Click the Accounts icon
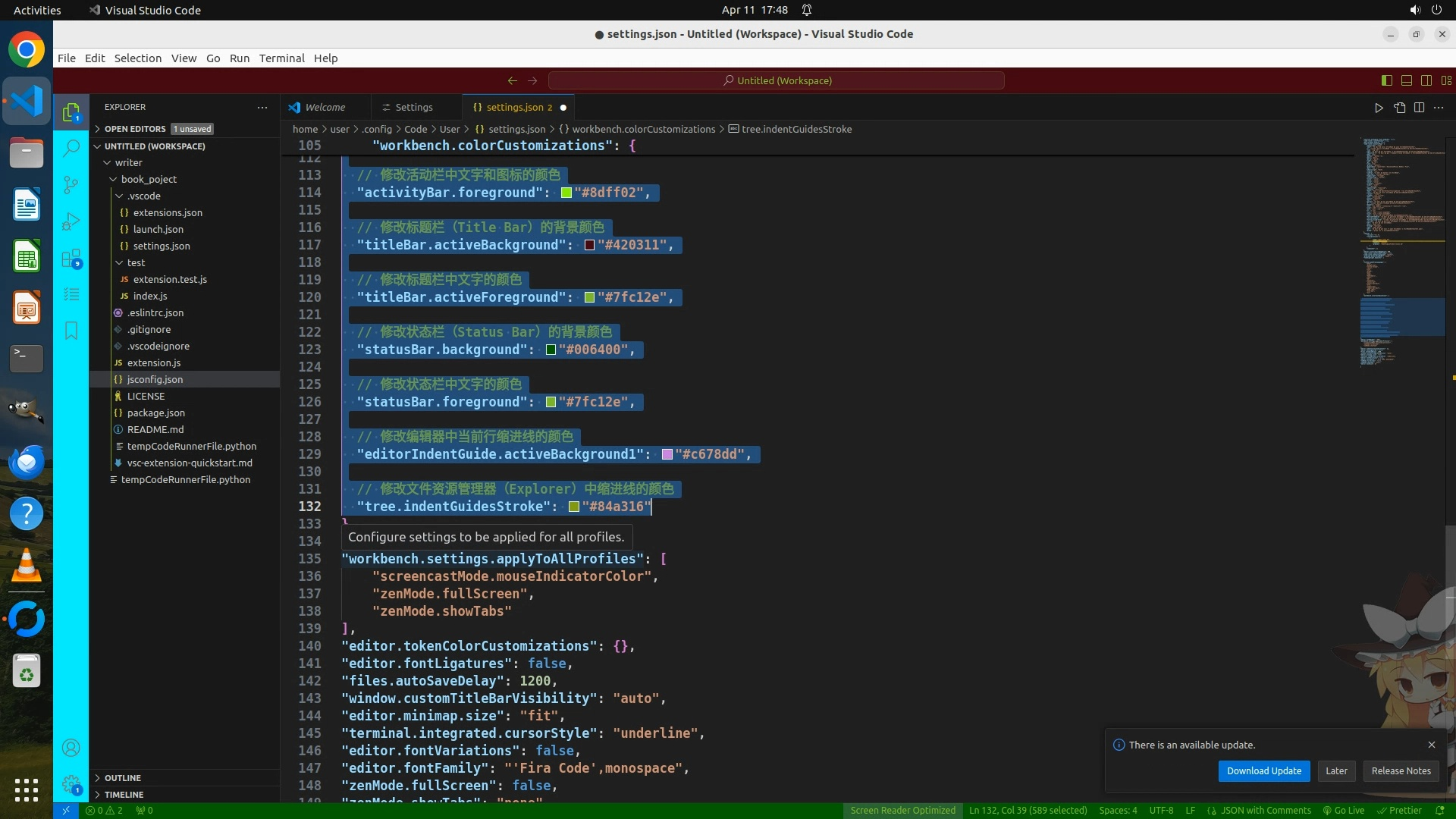The height and width of the screenshot is (819, 1456). (x=71, y=748)
